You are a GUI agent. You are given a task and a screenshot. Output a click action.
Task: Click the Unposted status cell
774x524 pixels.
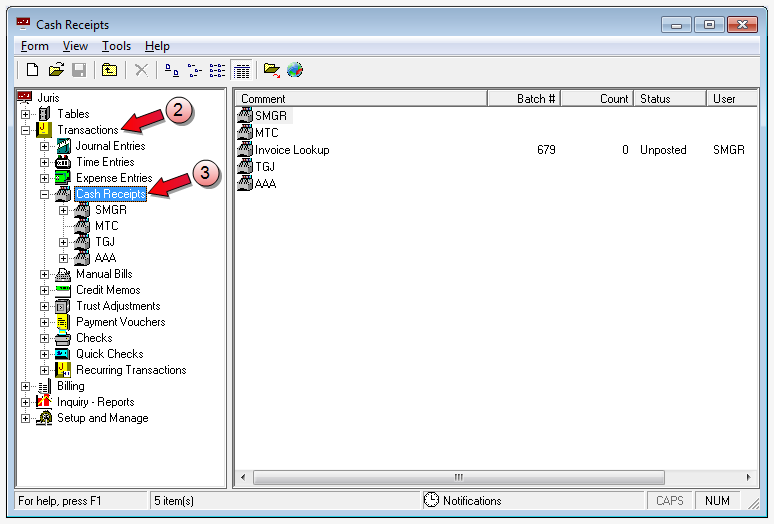pyautogui.click(x=663, y=150)
